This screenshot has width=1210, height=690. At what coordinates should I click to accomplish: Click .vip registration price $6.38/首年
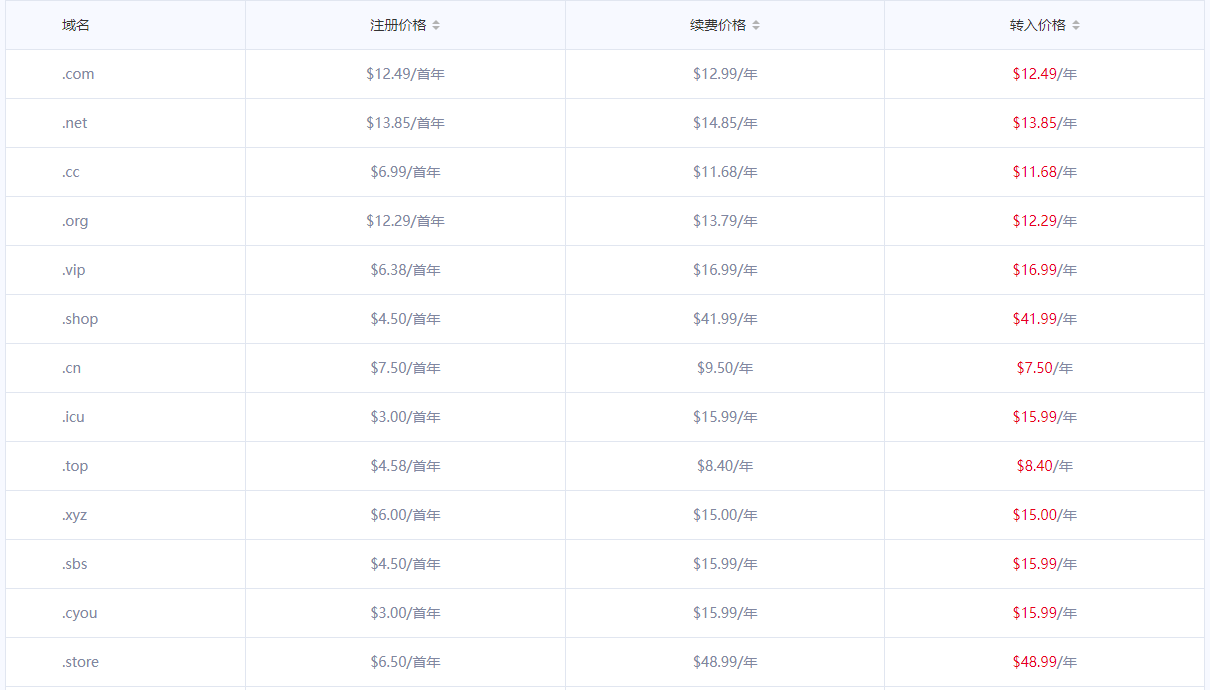(405, 270)
